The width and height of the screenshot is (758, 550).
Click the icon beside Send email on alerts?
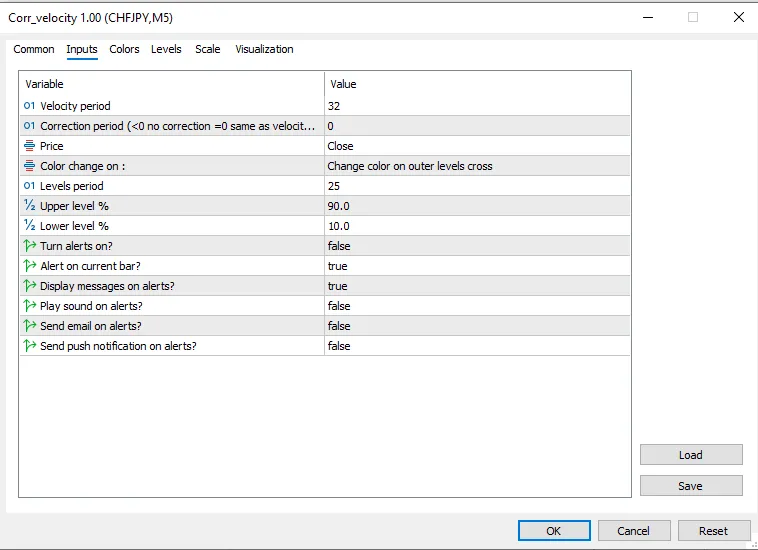pyautogui.click(x=29, y=326)
